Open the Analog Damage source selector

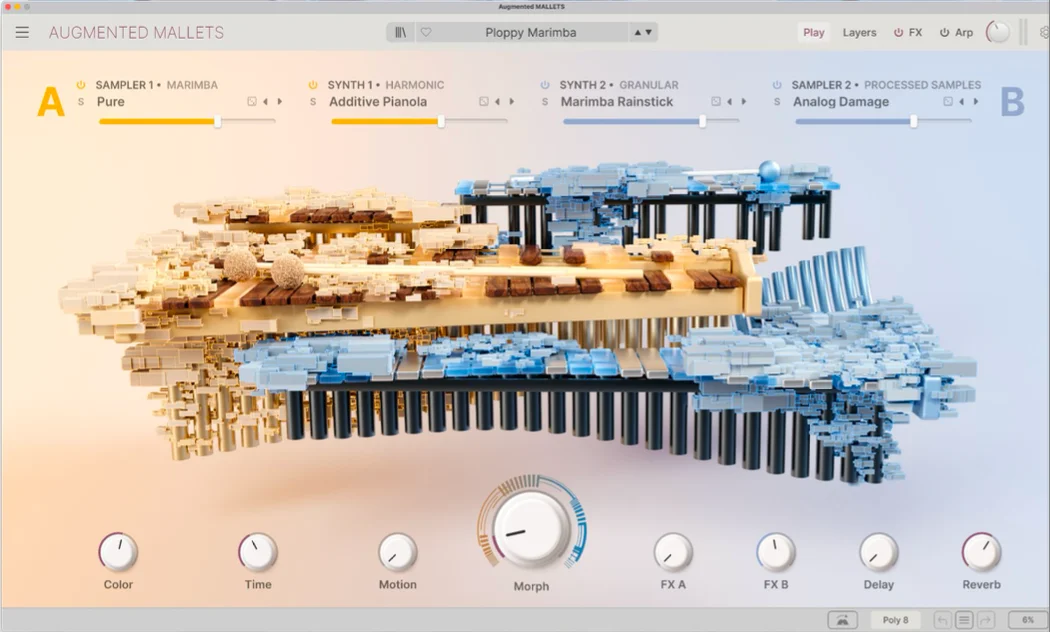841,102
